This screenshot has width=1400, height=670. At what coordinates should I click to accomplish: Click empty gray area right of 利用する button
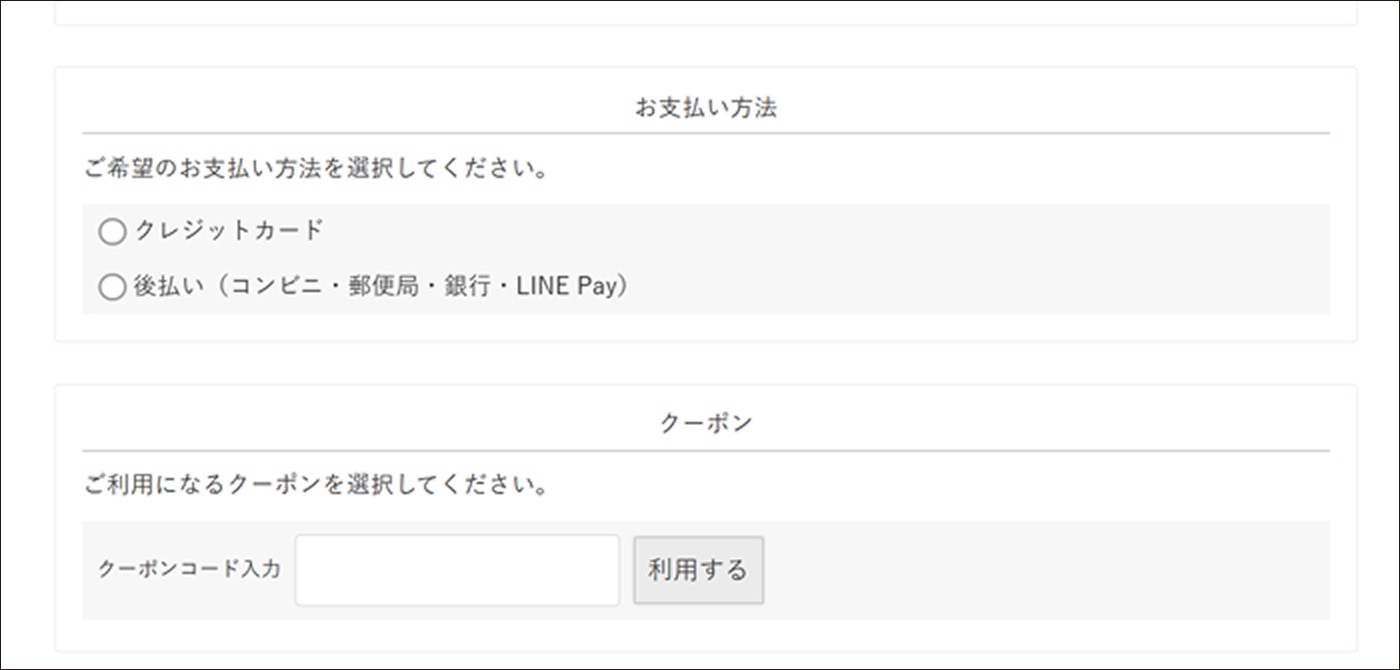1040,570
